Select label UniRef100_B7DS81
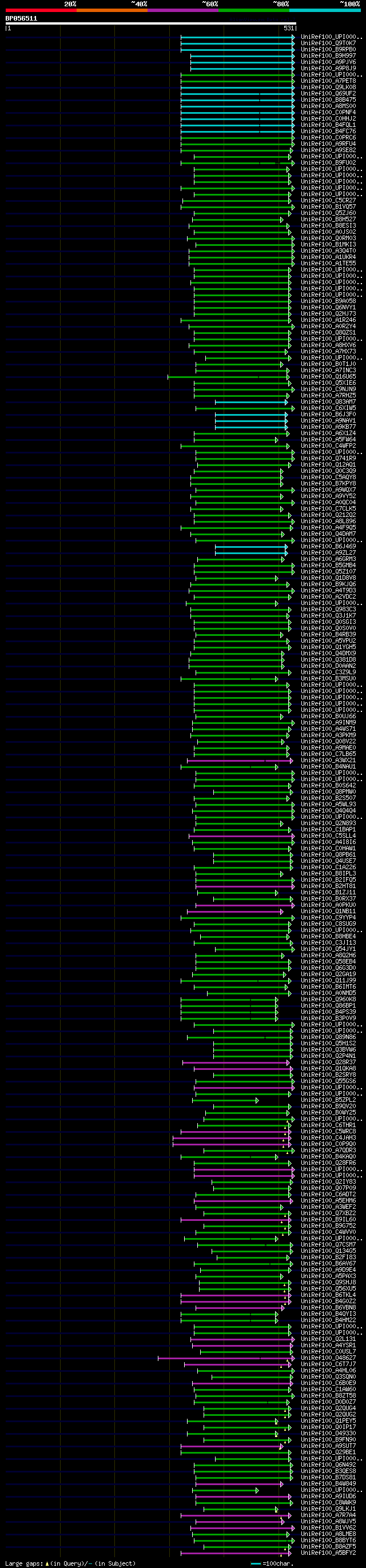 (x=328, y=1477)
